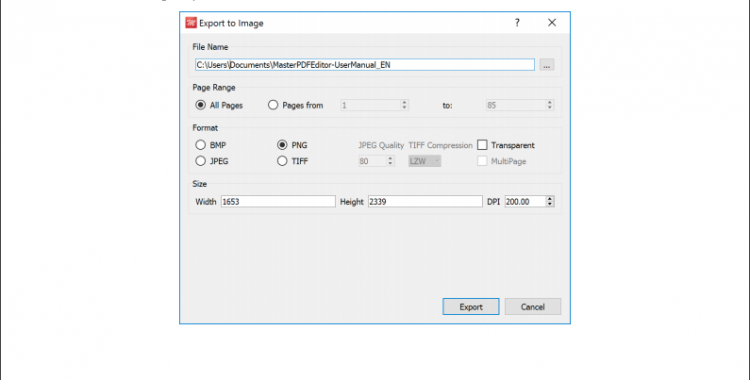The image size is (750, 380).
Task: Increase DPI with the up arrow
Action: [x=550, y=199]
